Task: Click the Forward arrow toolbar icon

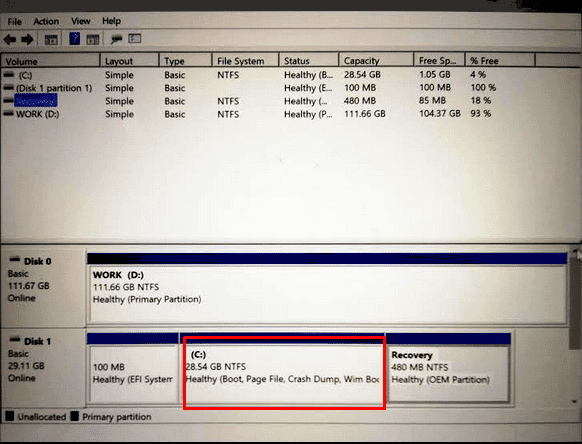Action: [27, 39]
